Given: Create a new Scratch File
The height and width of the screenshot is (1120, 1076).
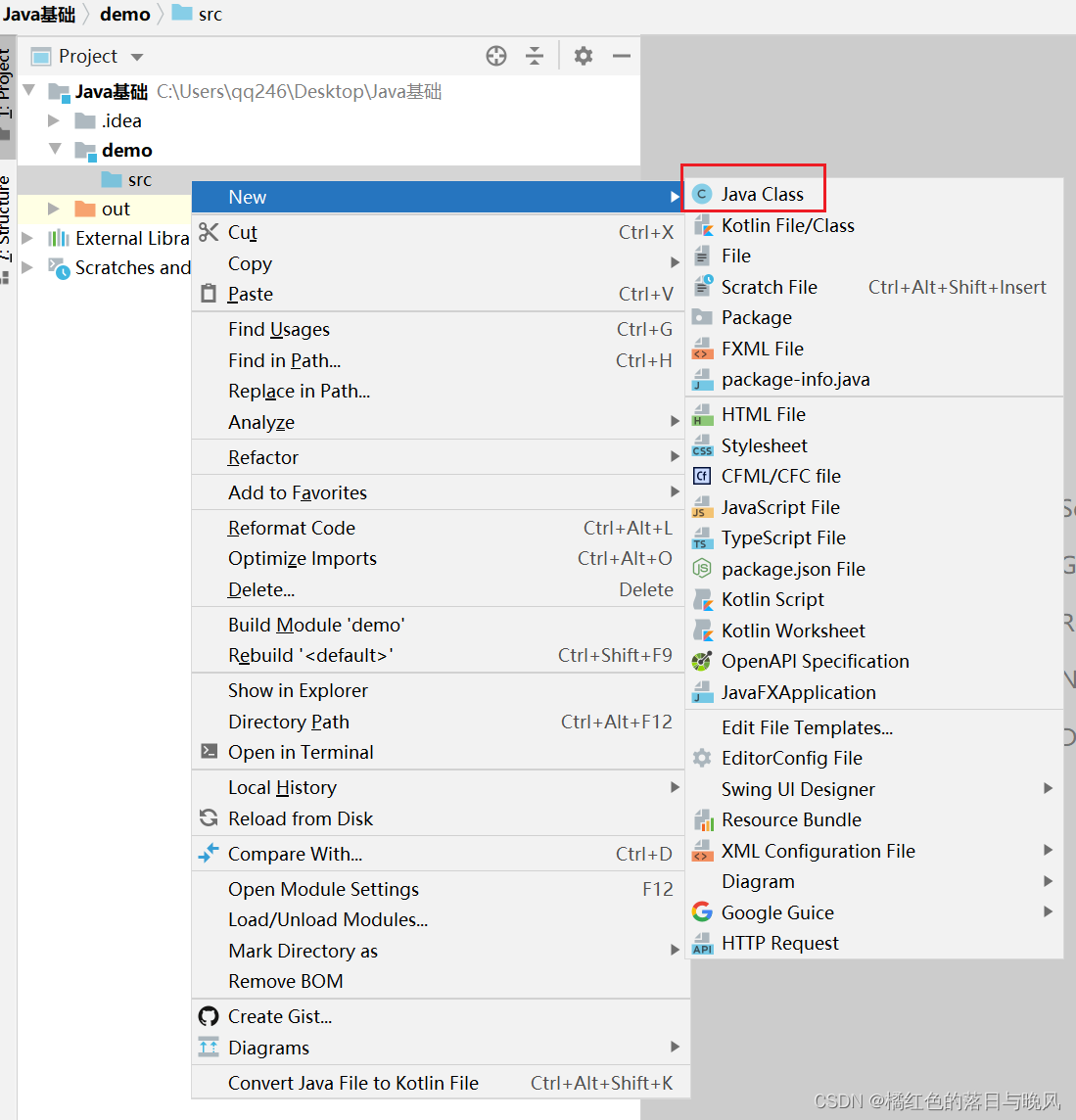Looking at the screenshot, I should 769,286.
